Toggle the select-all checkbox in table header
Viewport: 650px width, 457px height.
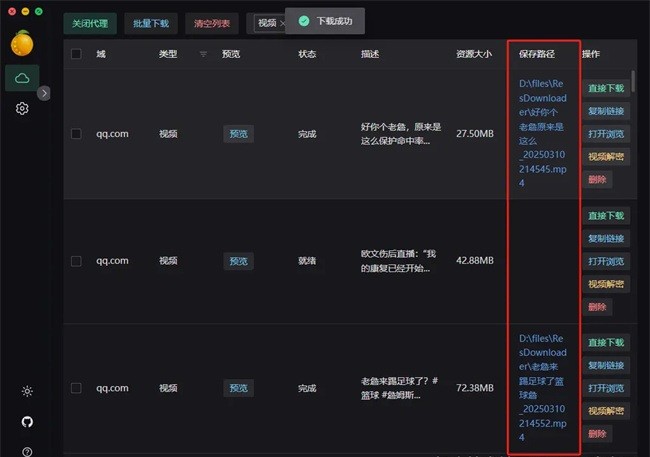tap(76, 54)
